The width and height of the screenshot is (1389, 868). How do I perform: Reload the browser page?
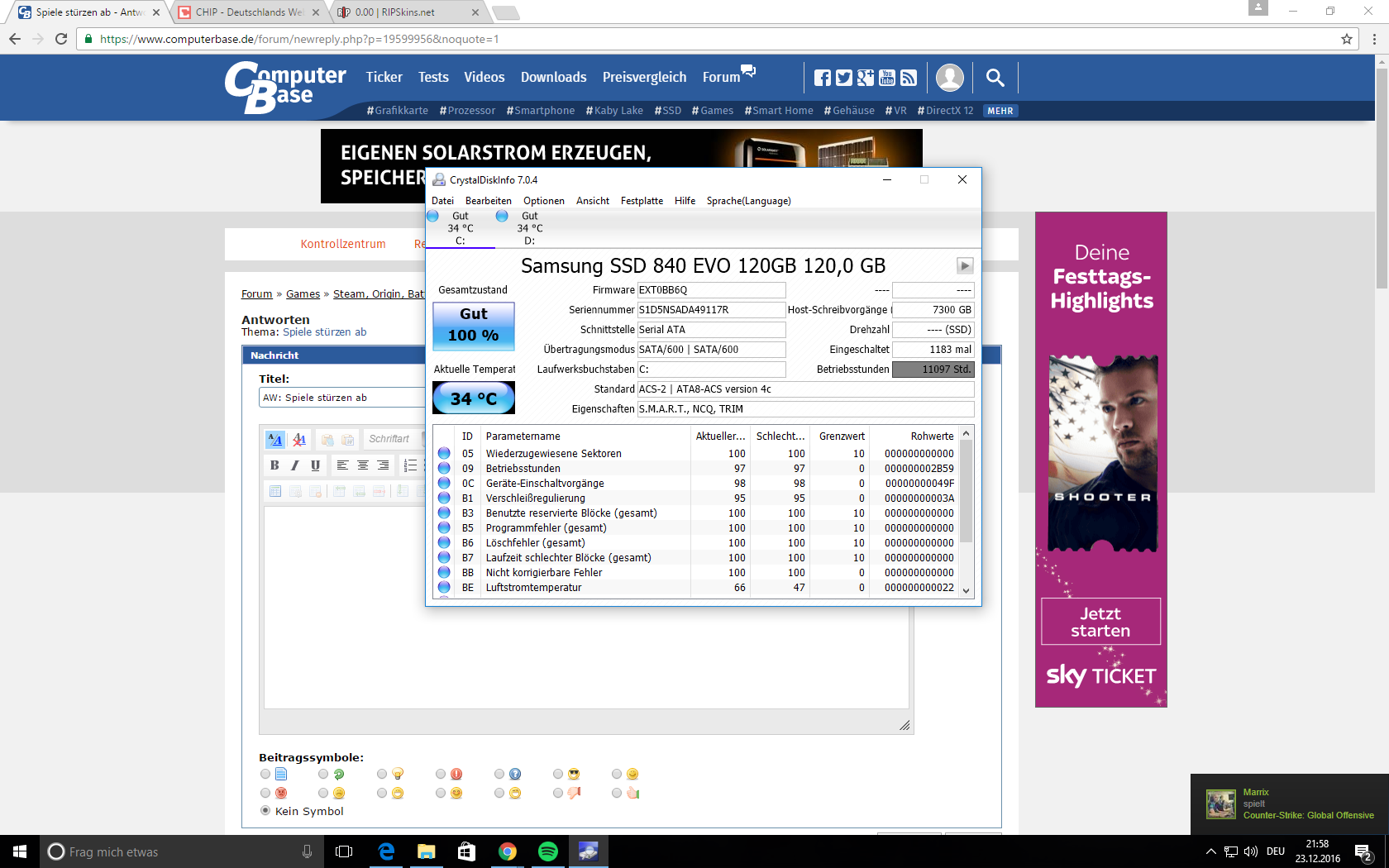[60, 39]
